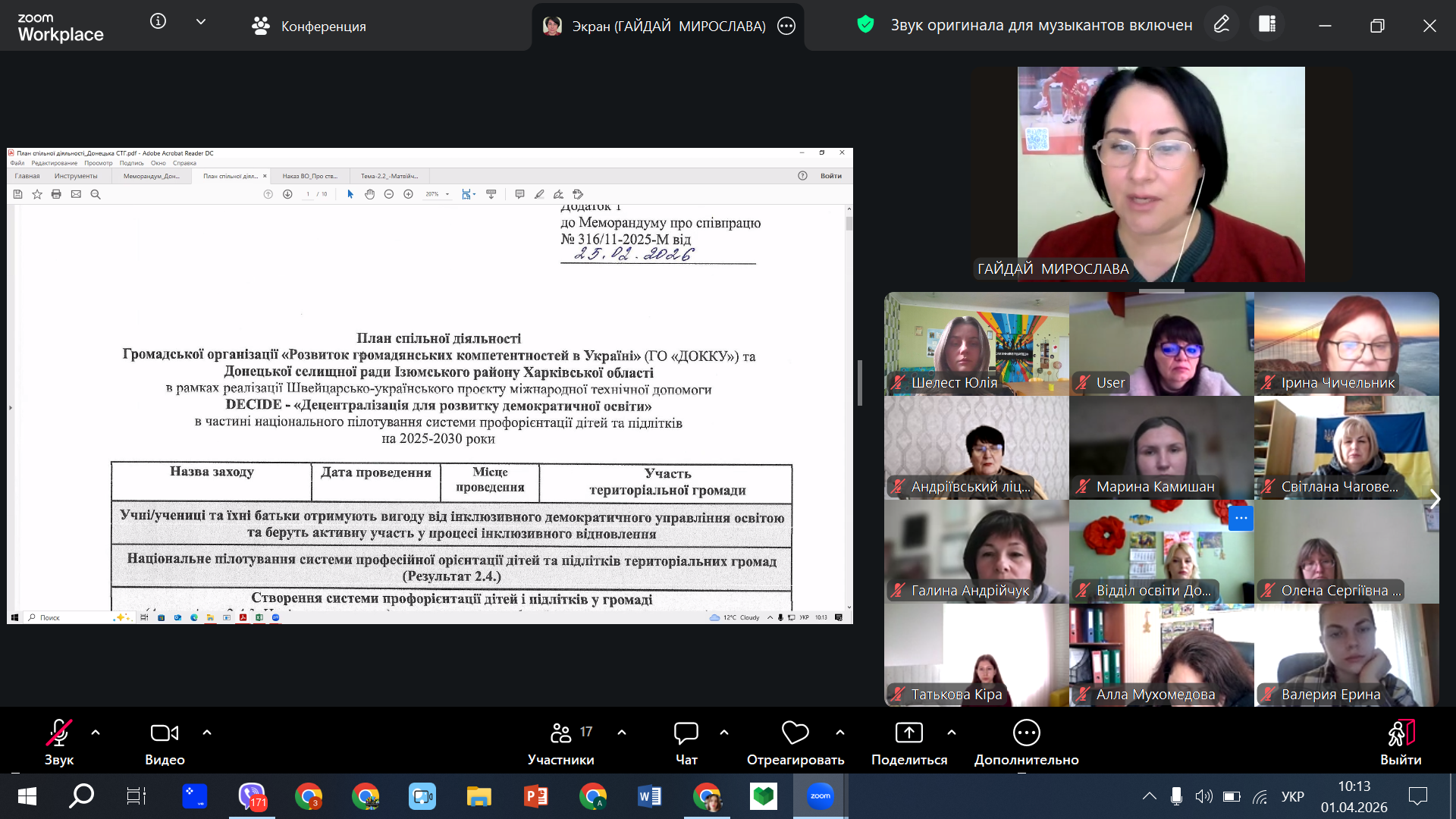Toggle the original sound for musicians shield
The height and width of the screenshot is (819, 1456).
[x=865, y=25]
